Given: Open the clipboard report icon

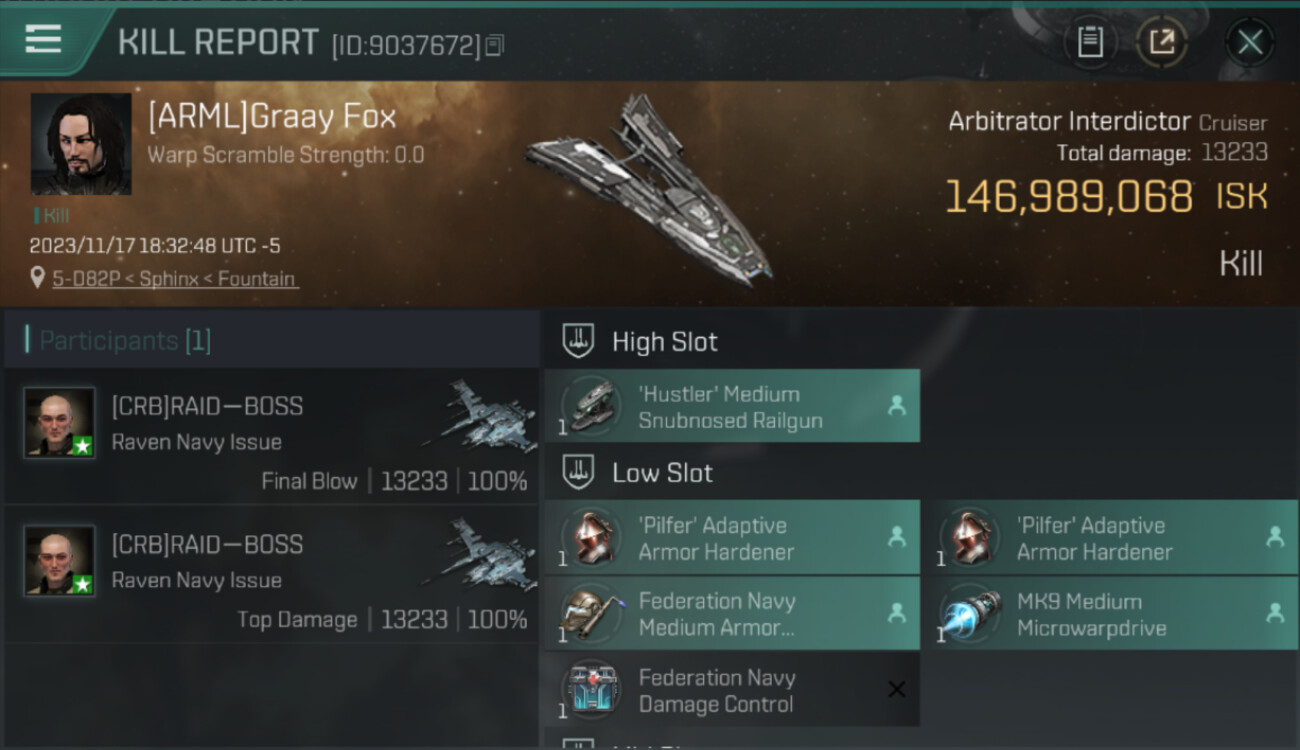Looking at the screenshot, I should (1090, 42).
